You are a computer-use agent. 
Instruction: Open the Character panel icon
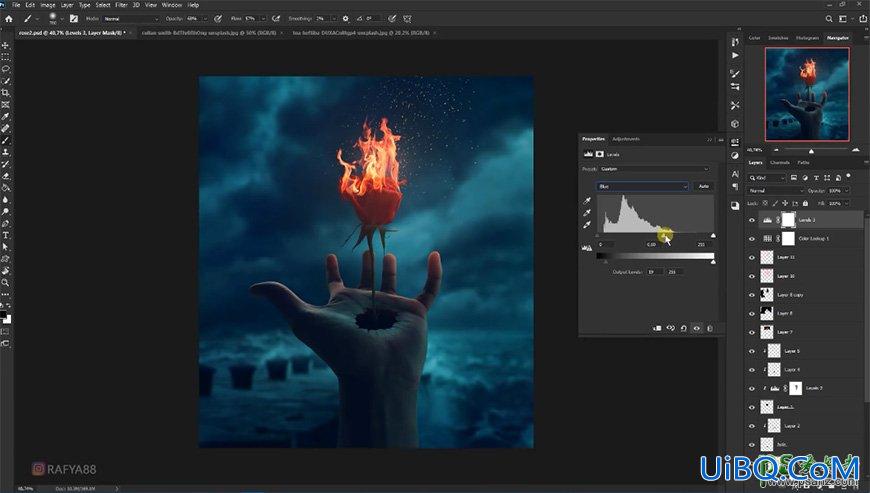pyautogui.click(x=735, y=174)
